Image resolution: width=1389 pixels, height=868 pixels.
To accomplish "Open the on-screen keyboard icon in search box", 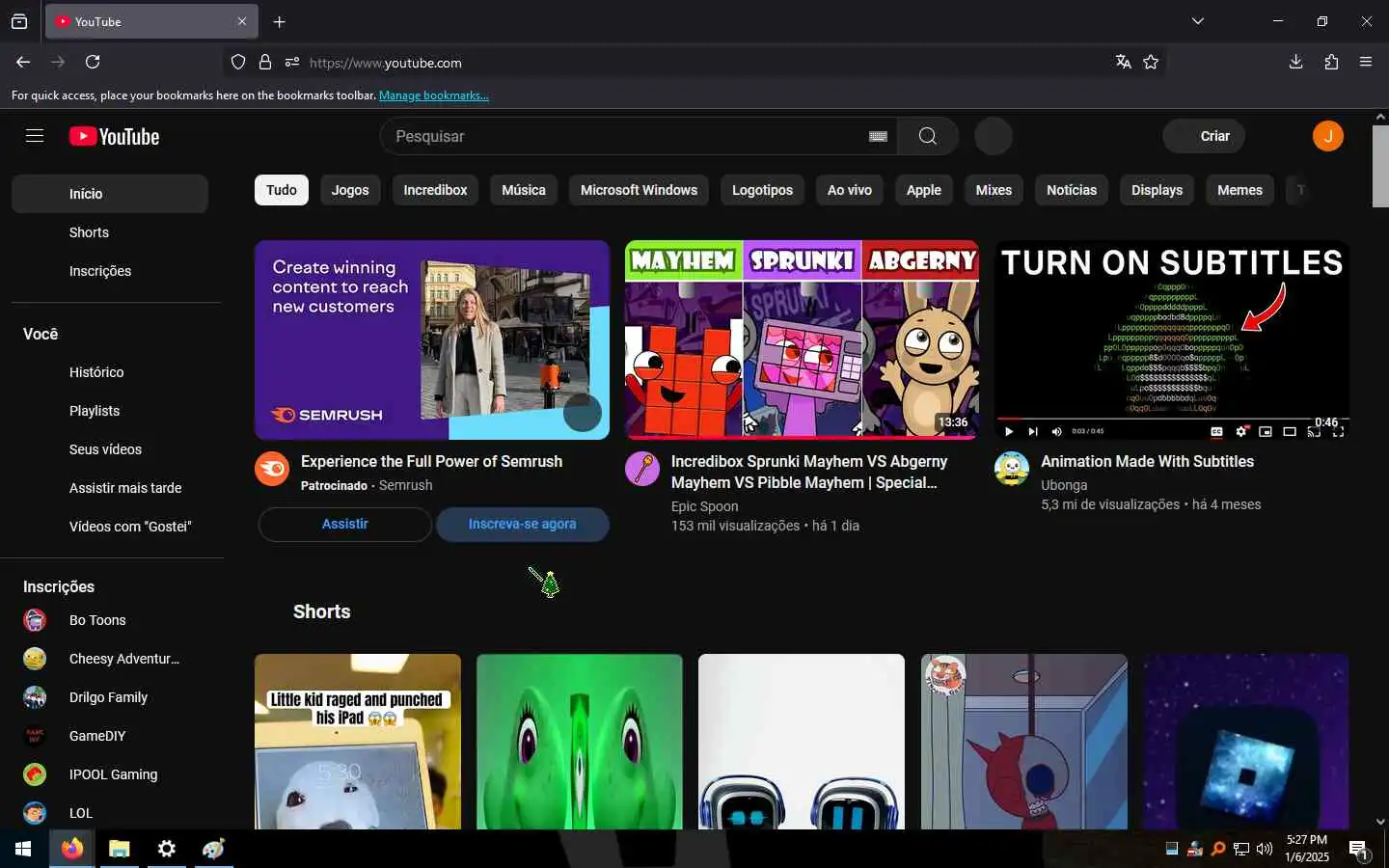I will 878,136.
